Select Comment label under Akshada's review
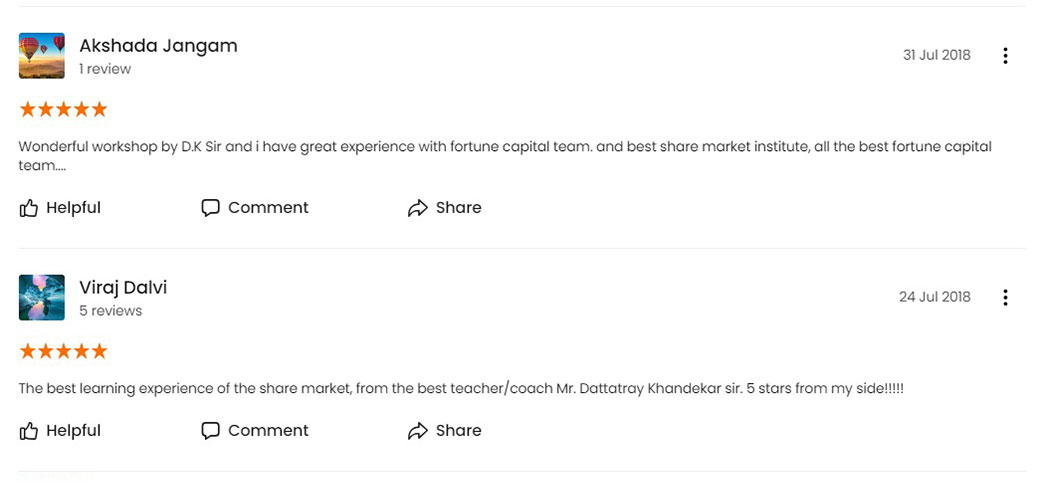The image size is (1039, 488). pyautogui.click(x=268, y=208)
